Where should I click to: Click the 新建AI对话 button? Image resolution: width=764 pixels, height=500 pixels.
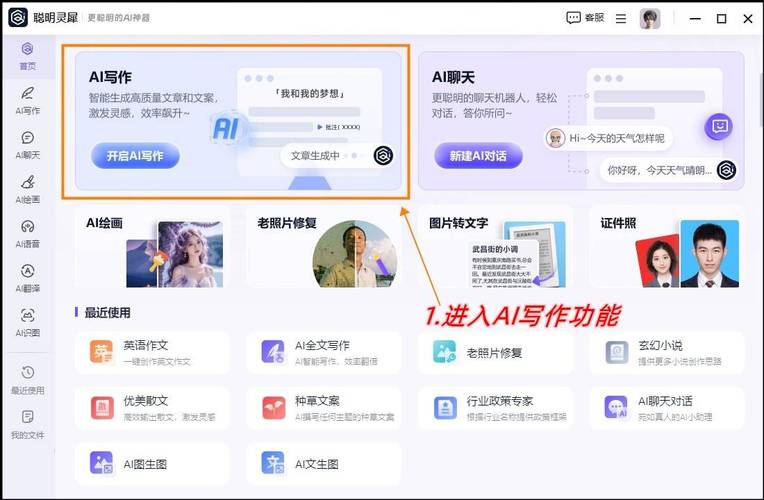[478, 156]
